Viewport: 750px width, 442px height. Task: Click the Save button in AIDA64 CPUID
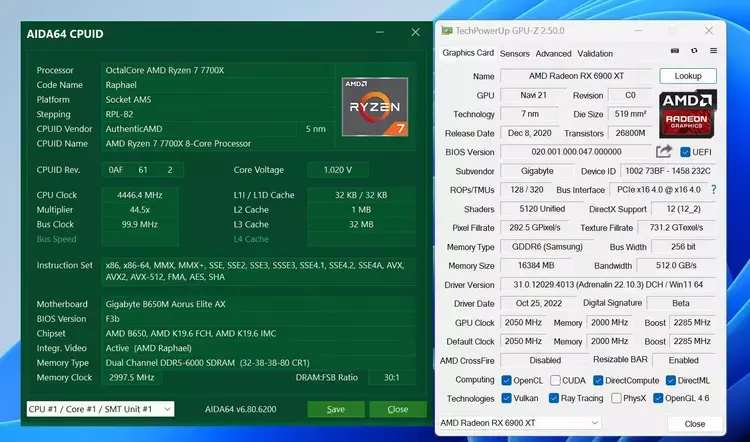coord(336,409)
